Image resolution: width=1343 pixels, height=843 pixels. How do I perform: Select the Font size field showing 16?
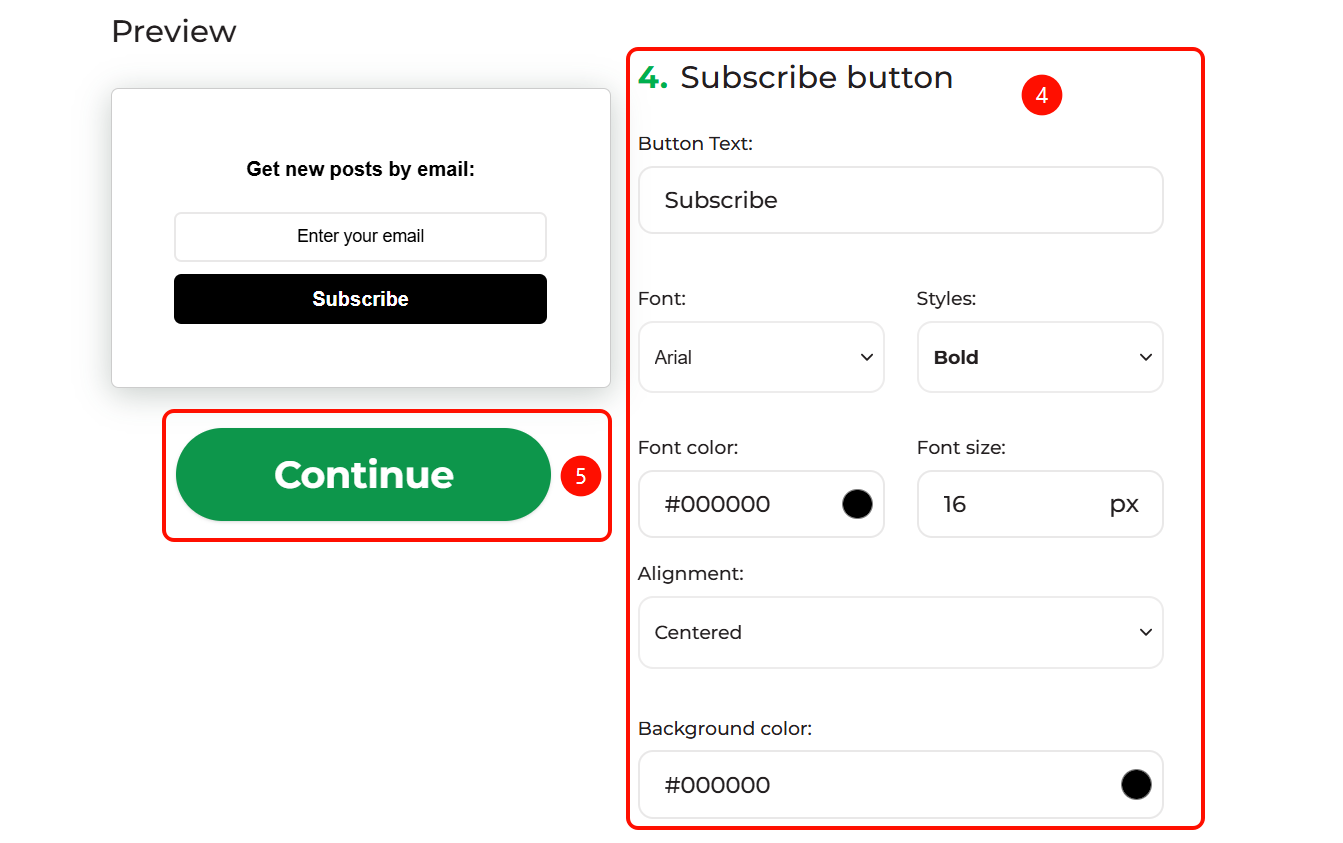click(1040, 504)
